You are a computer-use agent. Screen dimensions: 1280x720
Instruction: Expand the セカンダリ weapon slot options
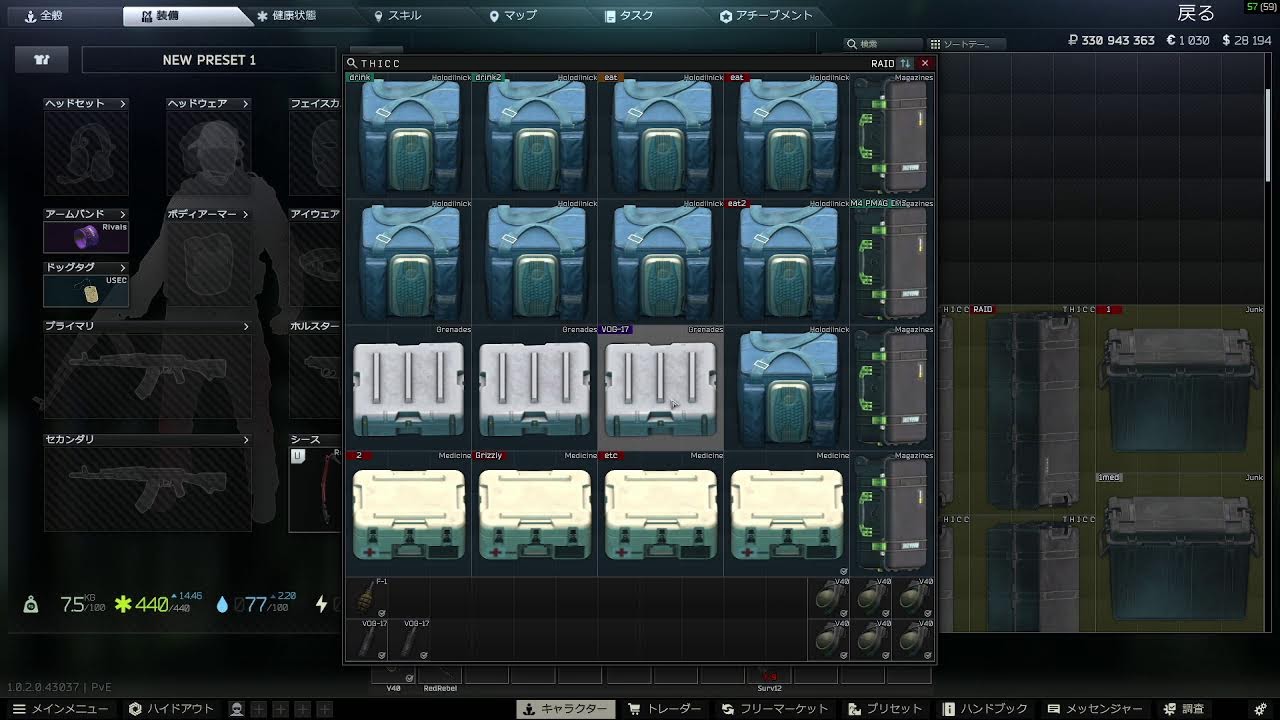pos(246,440)
